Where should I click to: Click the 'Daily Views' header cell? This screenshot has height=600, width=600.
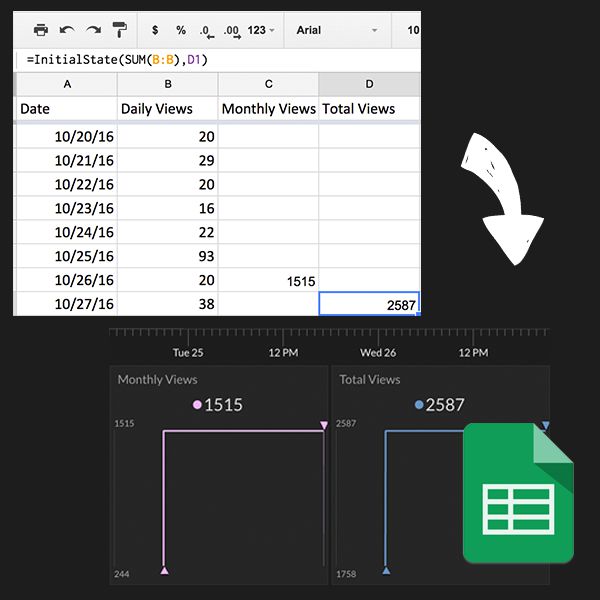(x=168, y=109)
